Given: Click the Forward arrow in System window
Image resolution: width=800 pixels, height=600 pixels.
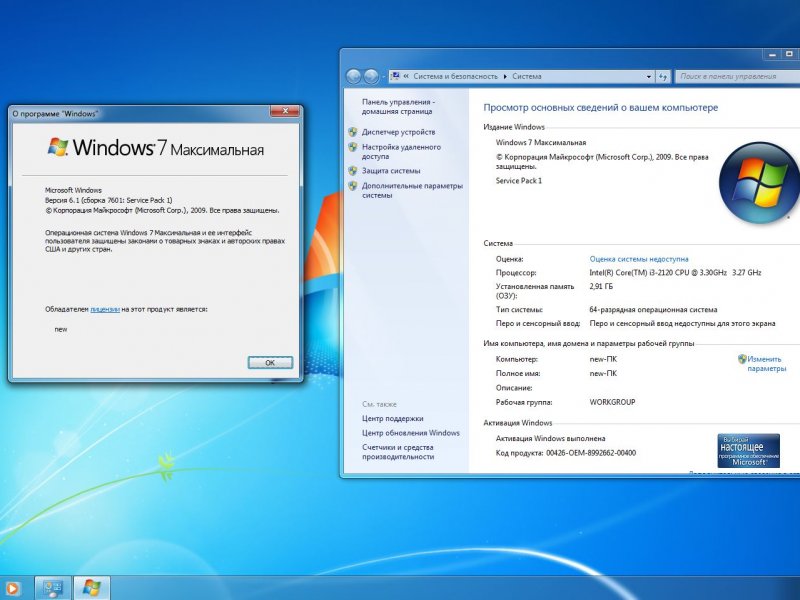Looking at the screenshot, I should click(371, 77).
